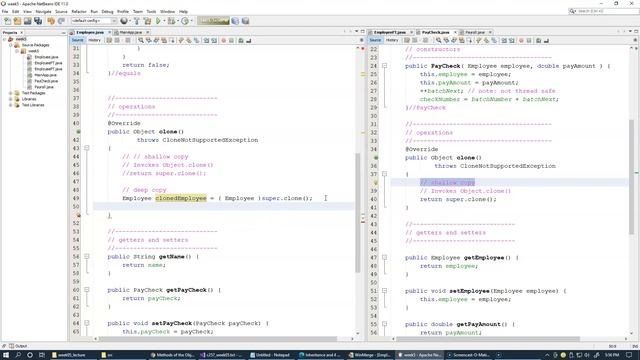640x360 pixels.
Task: Collapse the clone method fold at line 43
Action: [87, 148]
